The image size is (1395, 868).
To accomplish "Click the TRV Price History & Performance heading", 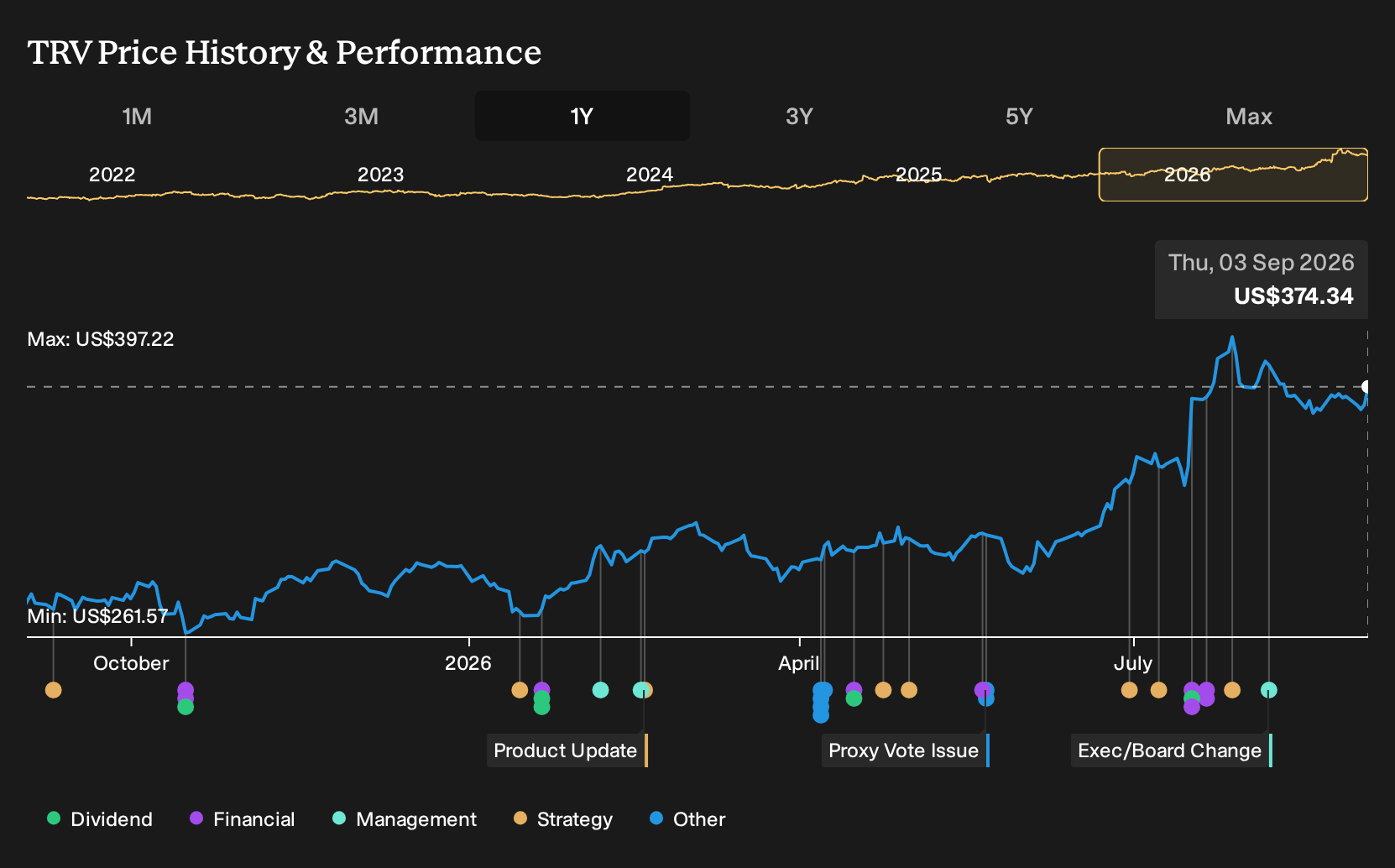I will [285, 52].
